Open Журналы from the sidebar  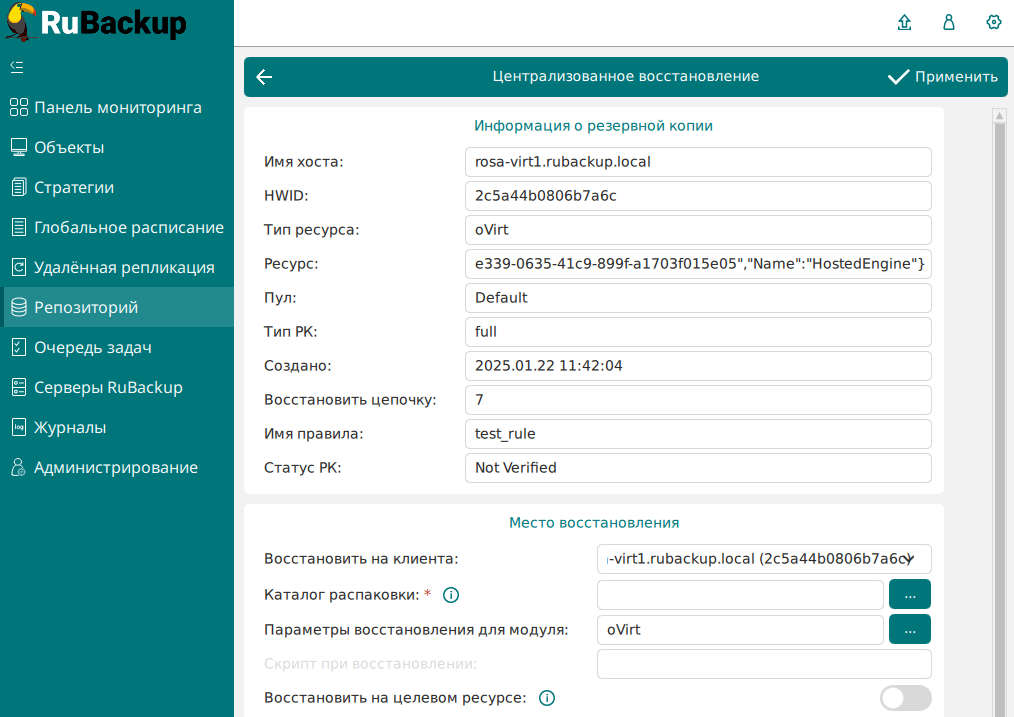70,427
